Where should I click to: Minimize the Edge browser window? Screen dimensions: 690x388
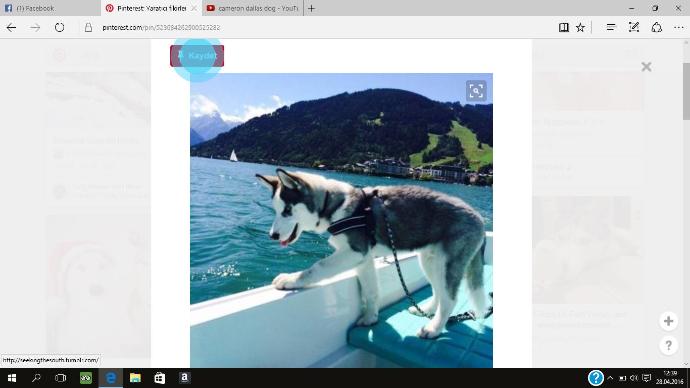point(632,8)
